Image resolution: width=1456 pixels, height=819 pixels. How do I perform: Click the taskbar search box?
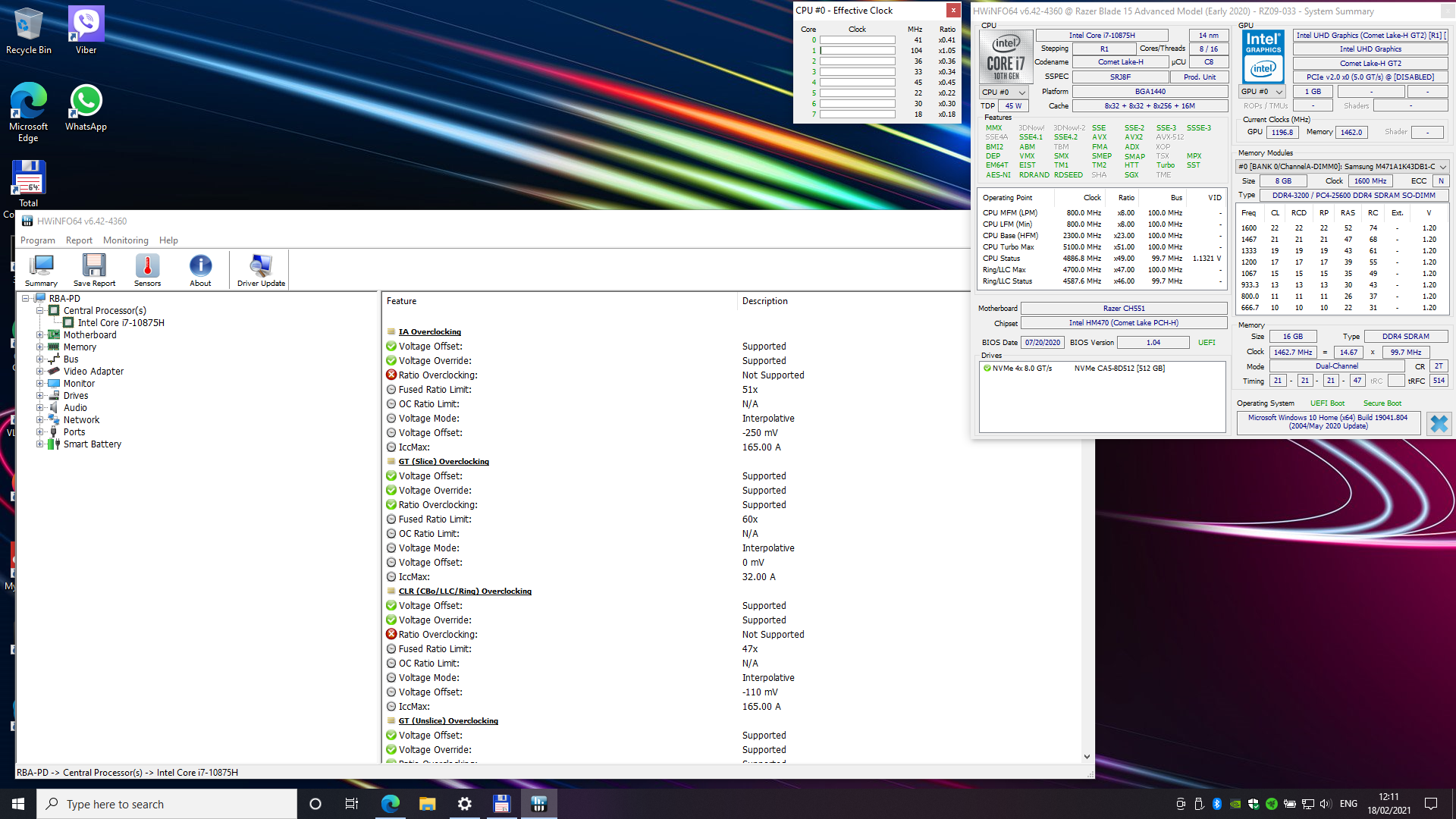pos(167,804)
